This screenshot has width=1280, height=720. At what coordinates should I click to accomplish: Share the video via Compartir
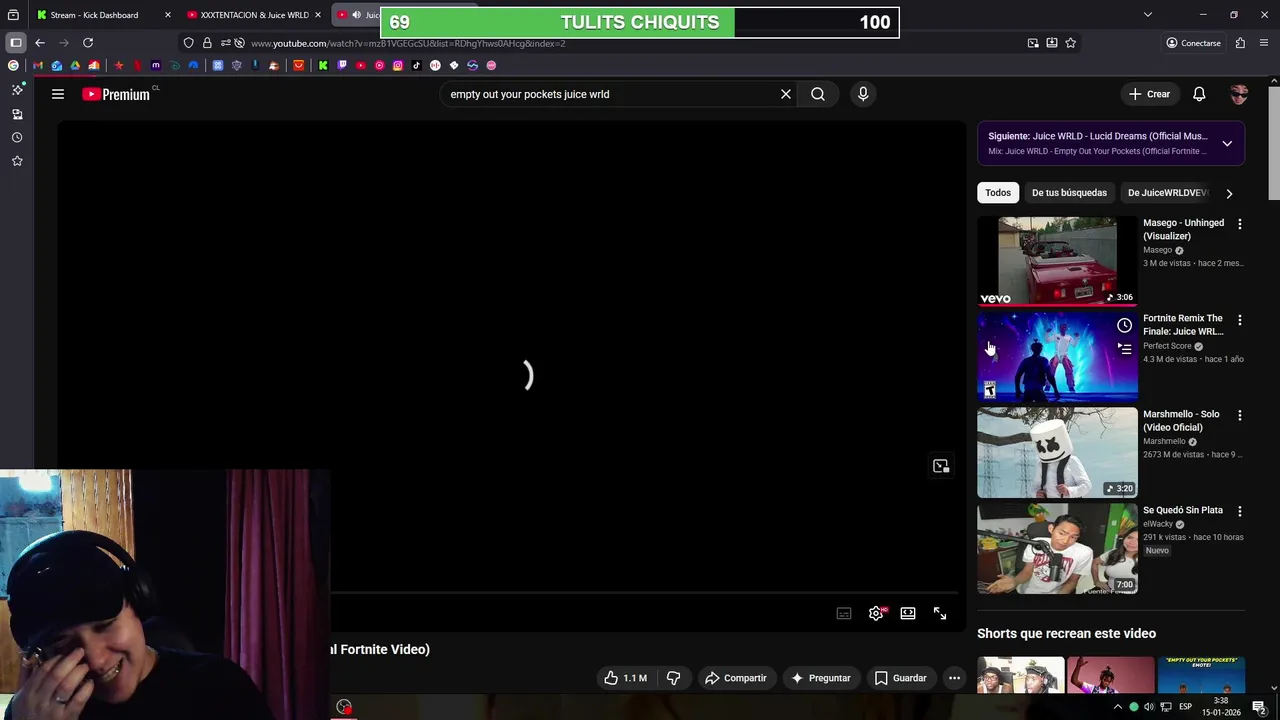point(735,678)
